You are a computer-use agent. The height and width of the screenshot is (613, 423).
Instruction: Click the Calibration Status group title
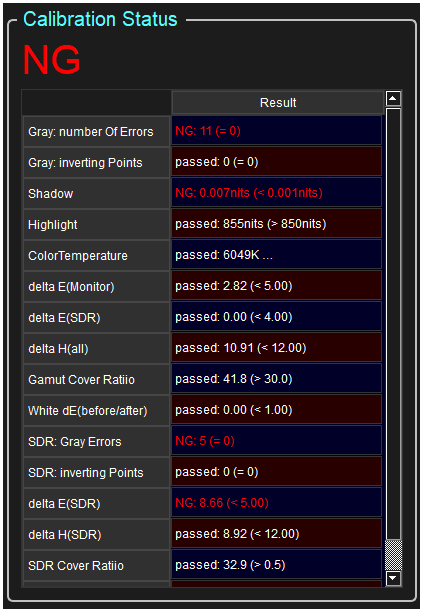[x=100, y=19]
